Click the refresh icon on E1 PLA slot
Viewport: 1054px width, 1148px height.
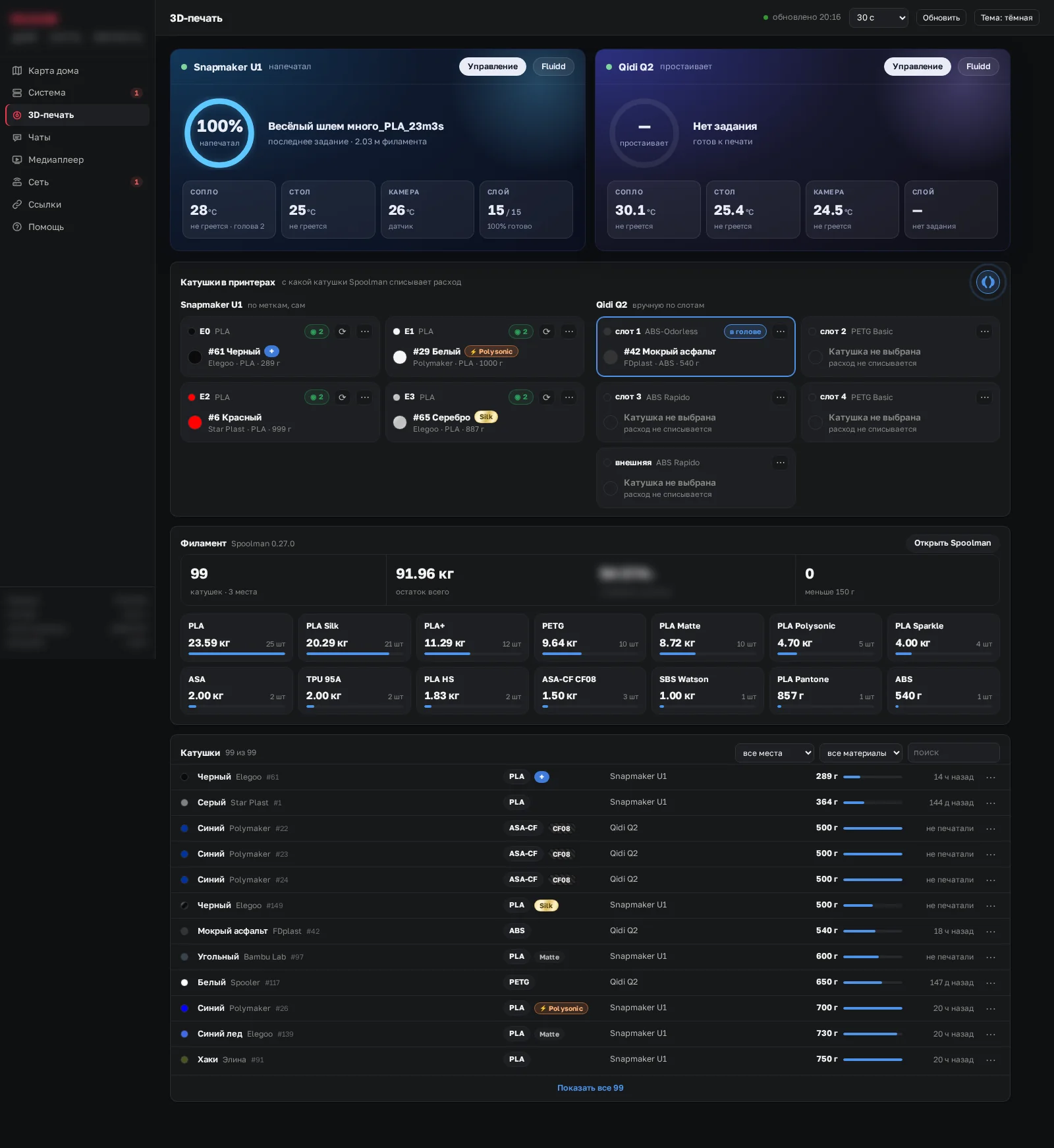coord(547,331)
